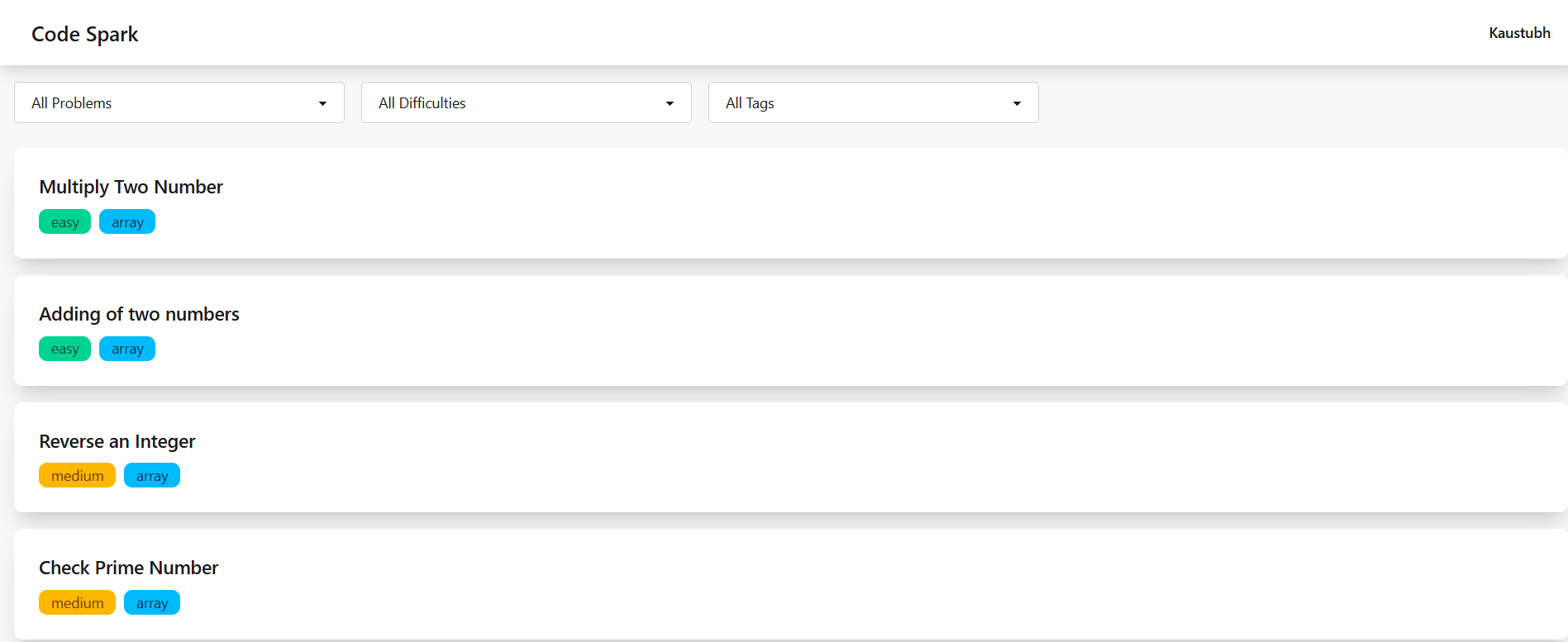Open the Adding of two numbers problem
This screenshot has height=642, width=1568.
[139, 314]
